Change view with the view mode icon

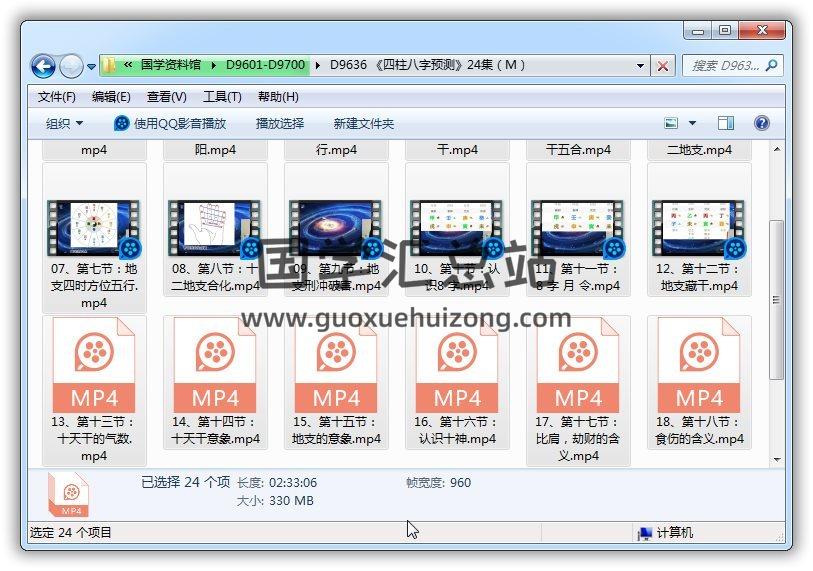(671, 123)
